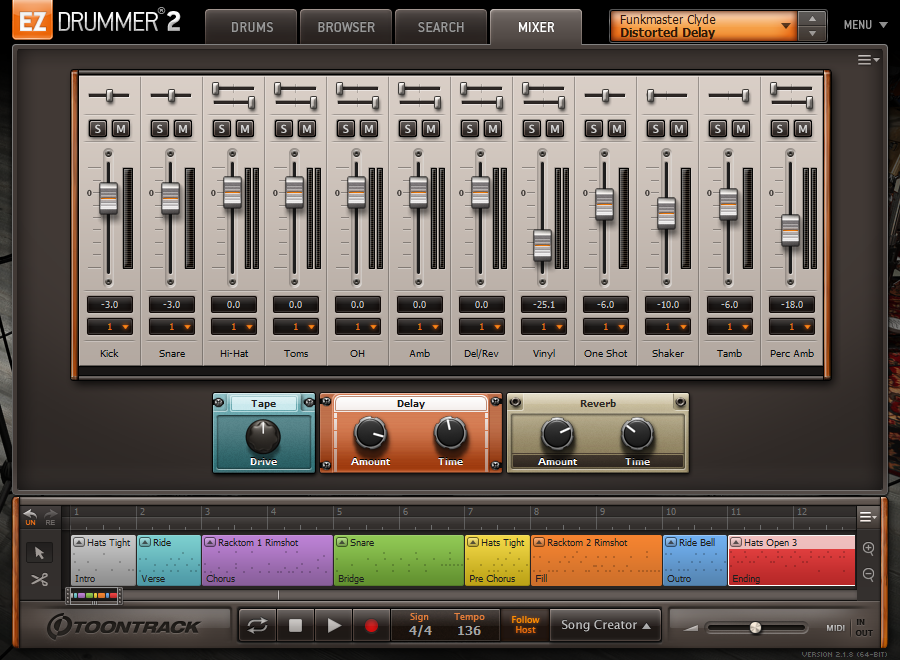Open the MENU dropdown
This screenshot has height=660, width=900.
(866, 25)
